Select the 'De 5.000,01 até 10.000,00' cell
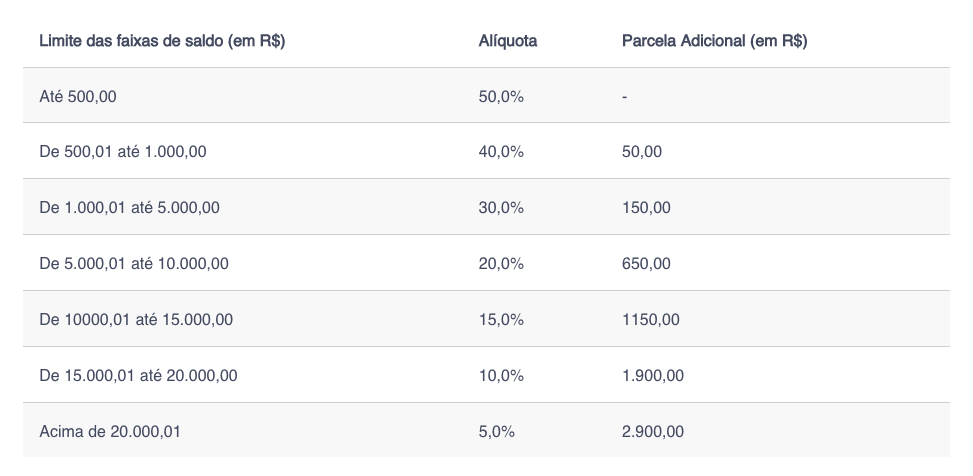The width and height of the screenshot is (973, 476). 133,264
